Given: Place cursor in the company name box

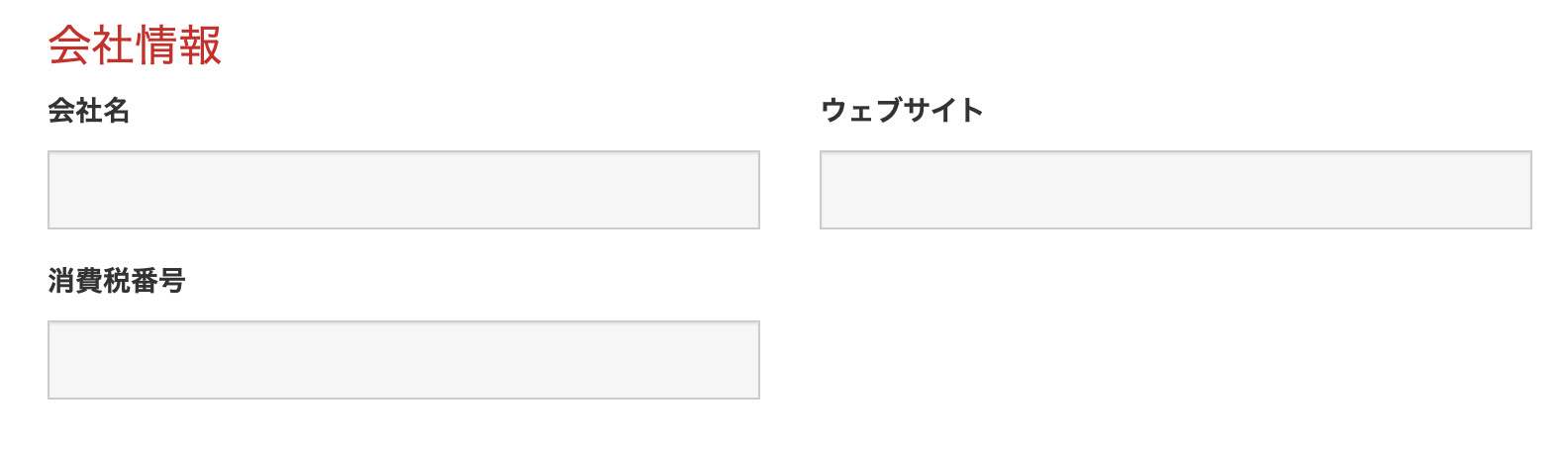Looking at the screenshot, I should [403, 190].
